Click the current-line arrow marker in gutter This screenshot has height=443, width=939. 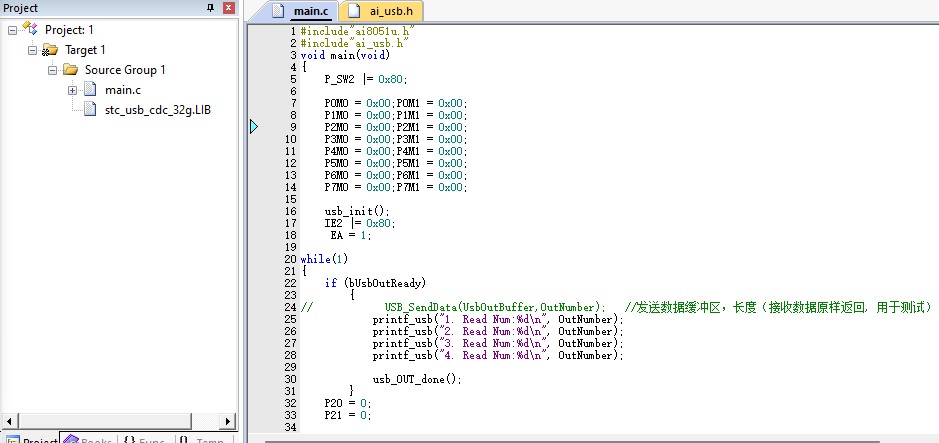(x=254, y=126)
